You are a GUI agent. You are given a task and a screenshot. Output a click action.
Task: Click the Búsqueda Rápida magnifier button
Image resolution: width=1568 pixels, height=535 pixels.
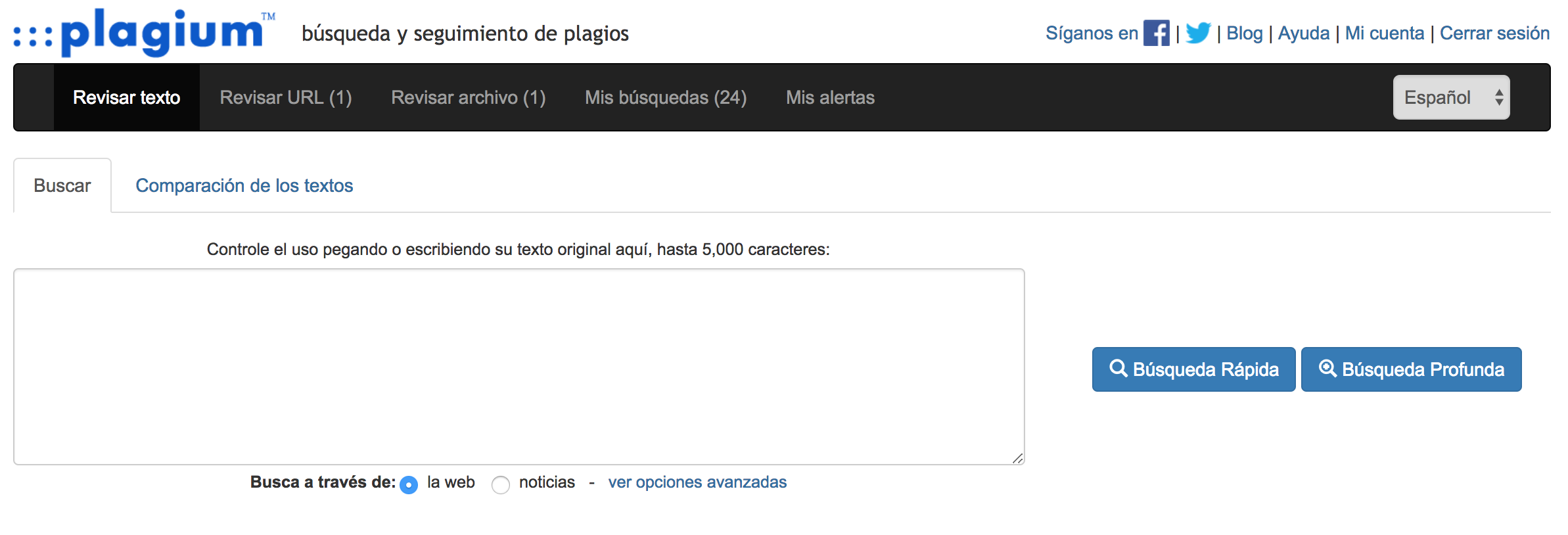(x=1193, y=369)
